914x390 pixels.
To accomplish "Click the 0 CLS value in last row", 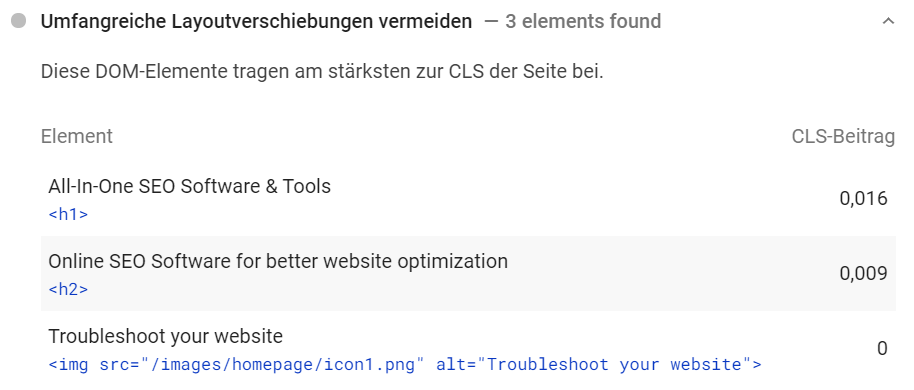I will point(882,349).
